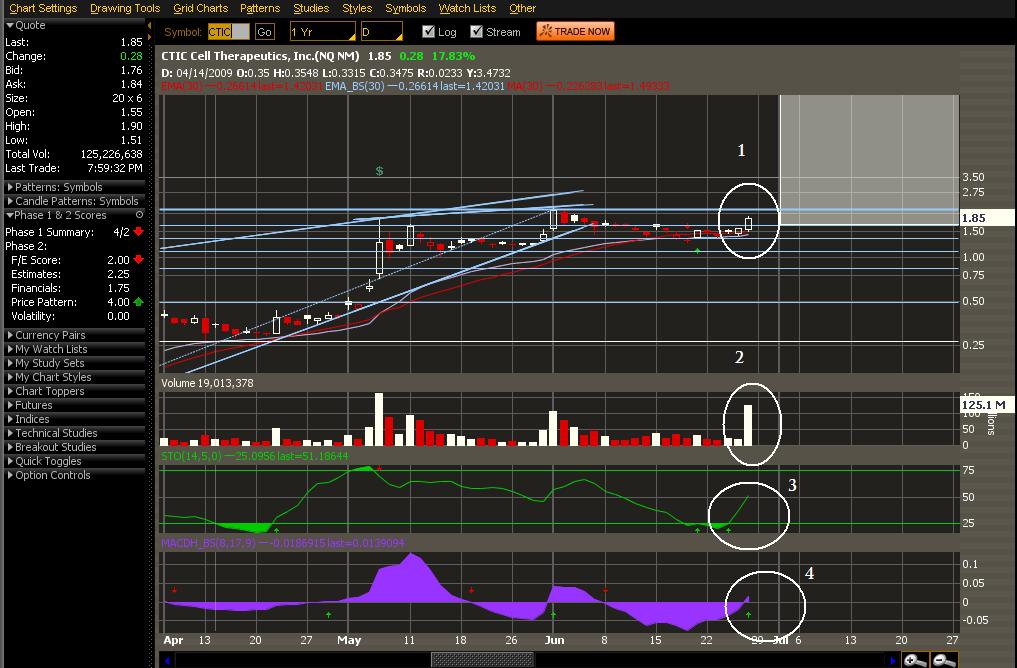
Task: Open the Patterns menu
Action: 259,8
